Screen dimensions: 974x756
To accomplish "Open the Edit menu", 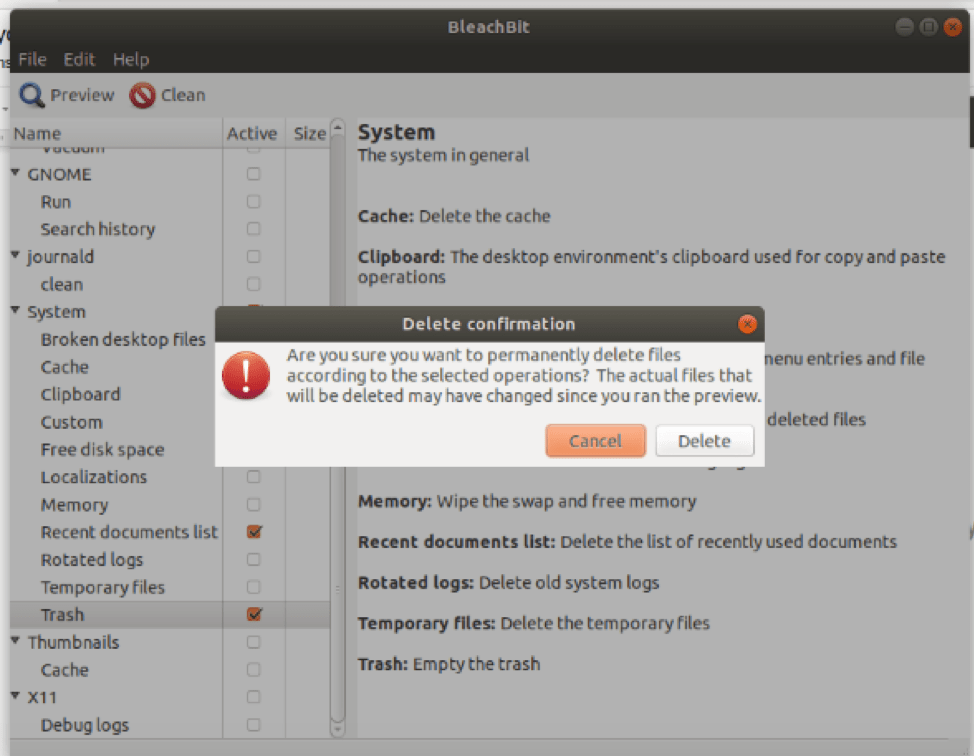I will pyautogui.click(x=79, y=60).
